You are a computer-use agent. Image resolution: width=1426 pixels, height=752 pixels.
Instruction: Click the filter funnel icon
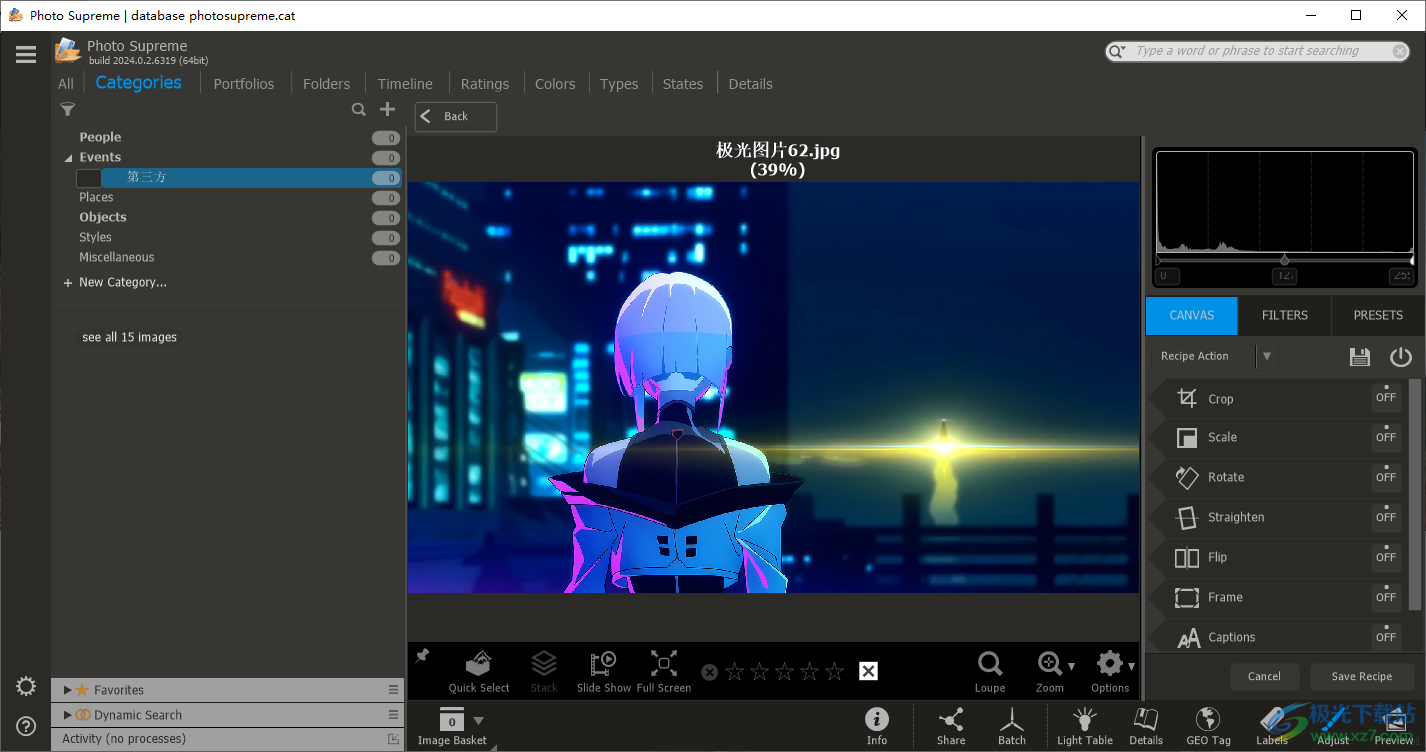click(67, 110)
